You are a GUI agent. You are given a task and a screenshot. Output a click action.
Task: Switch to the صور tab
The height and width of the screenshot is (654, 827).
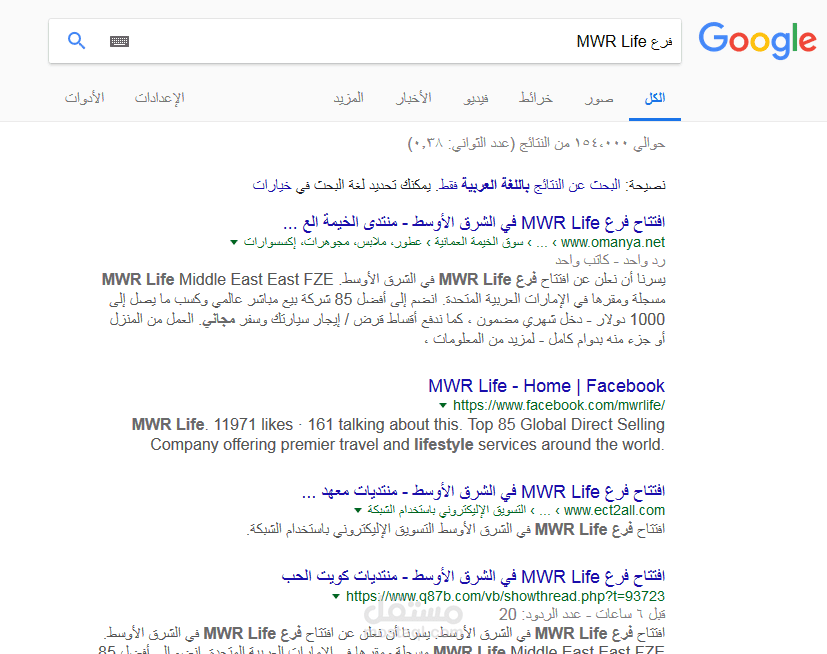(599, 98)
